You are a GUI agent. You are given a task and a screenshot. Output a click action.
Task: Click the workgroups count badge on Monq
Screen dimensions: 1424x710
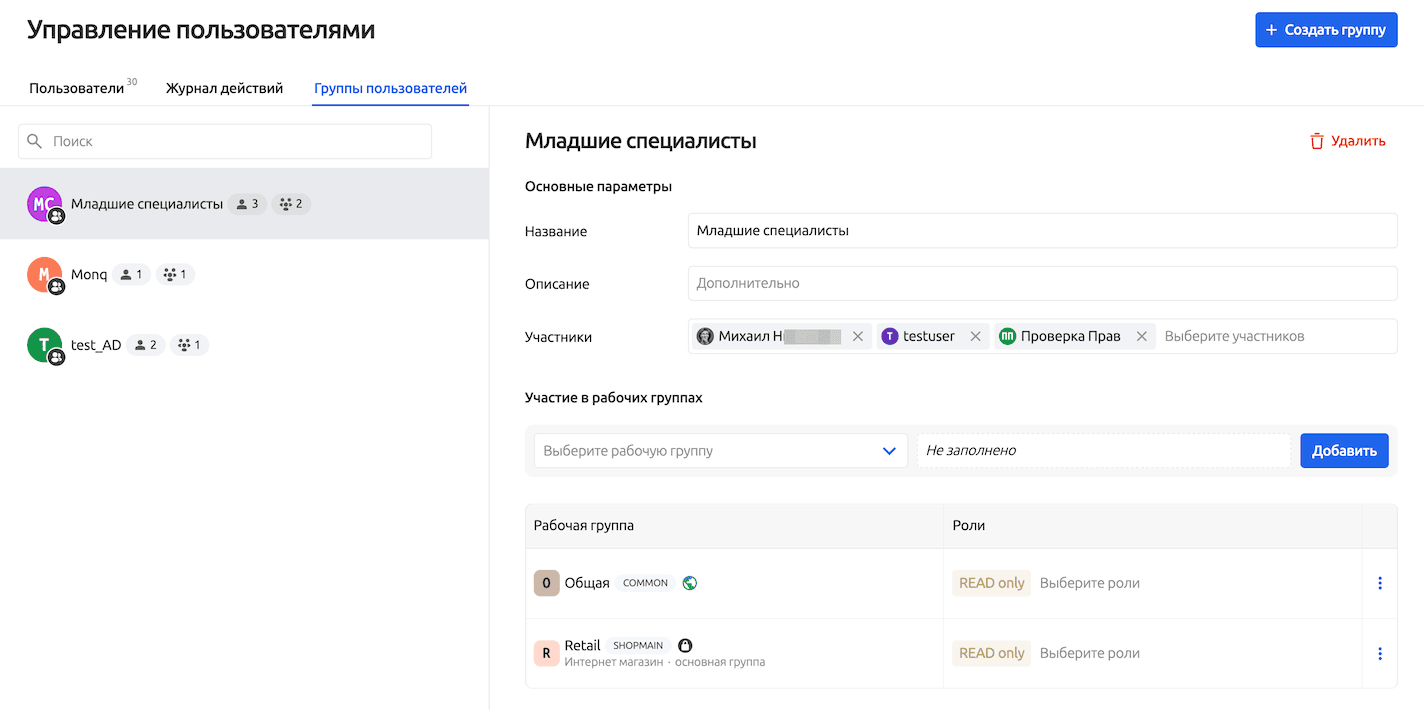coord(175,274)
